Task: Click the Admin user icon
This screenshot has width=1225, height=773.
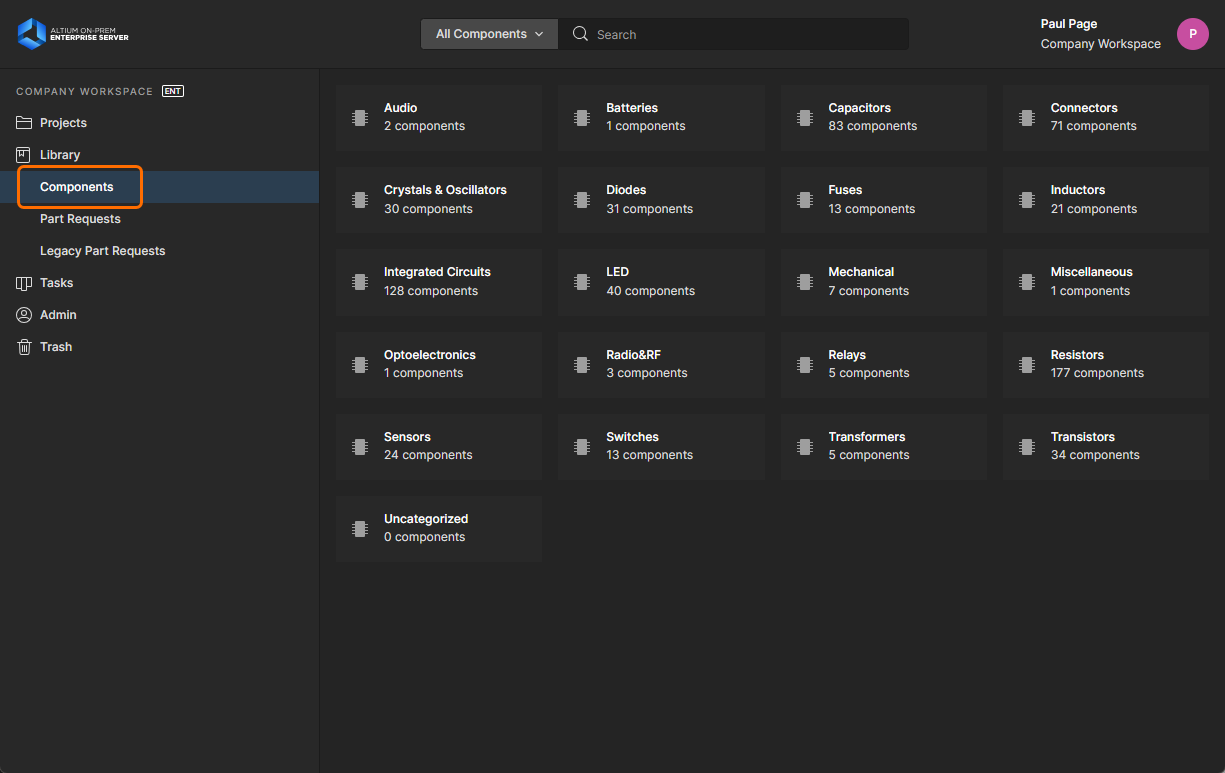Action: (x=24, y=315)
